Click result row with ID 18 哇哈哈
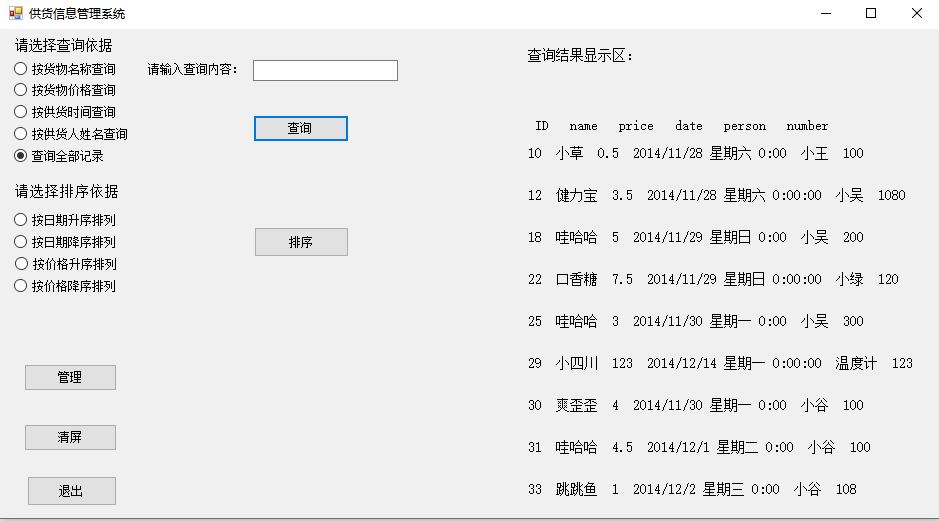Viewport: 939px width, 521px height. point(696,237)
